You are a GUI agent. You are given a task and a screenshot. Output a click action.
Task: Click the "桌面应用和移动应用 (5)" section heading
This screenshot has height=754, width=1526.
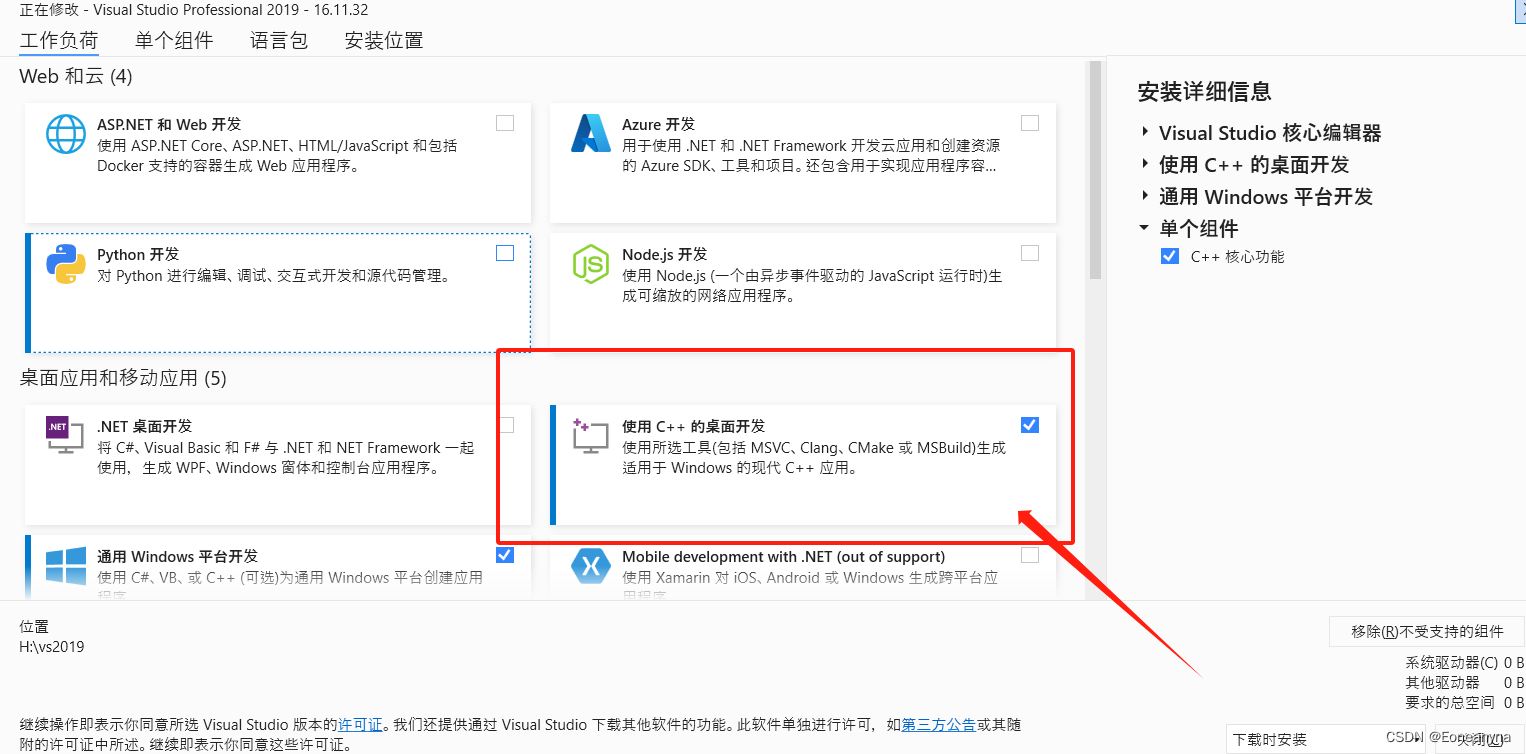[123, 378]
